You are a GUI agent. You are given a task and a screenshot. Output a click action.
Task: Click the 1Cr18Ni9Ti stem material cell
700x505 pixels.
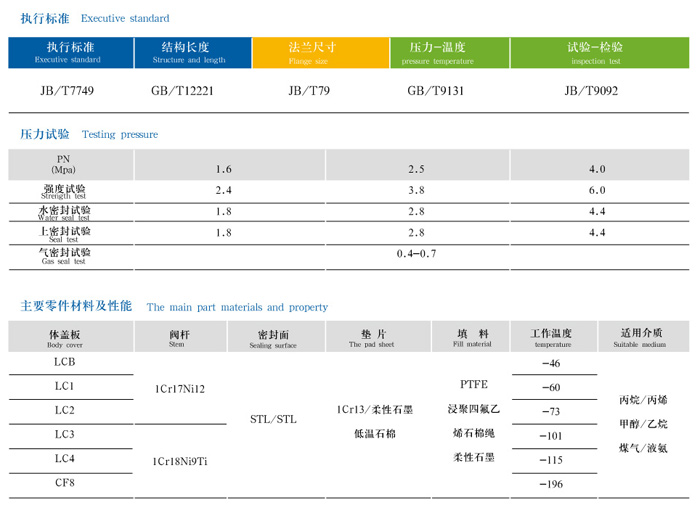tap(179, 461)
